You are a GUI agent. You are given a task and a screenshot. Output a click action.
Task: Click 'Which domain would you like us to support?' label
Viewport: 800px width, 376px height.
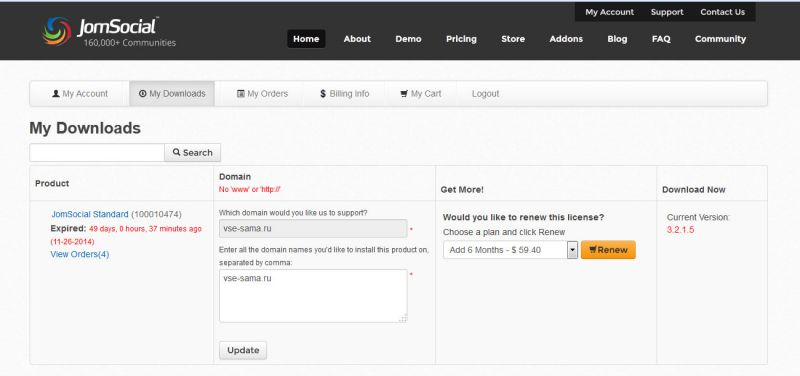click(x=293, y=212)
